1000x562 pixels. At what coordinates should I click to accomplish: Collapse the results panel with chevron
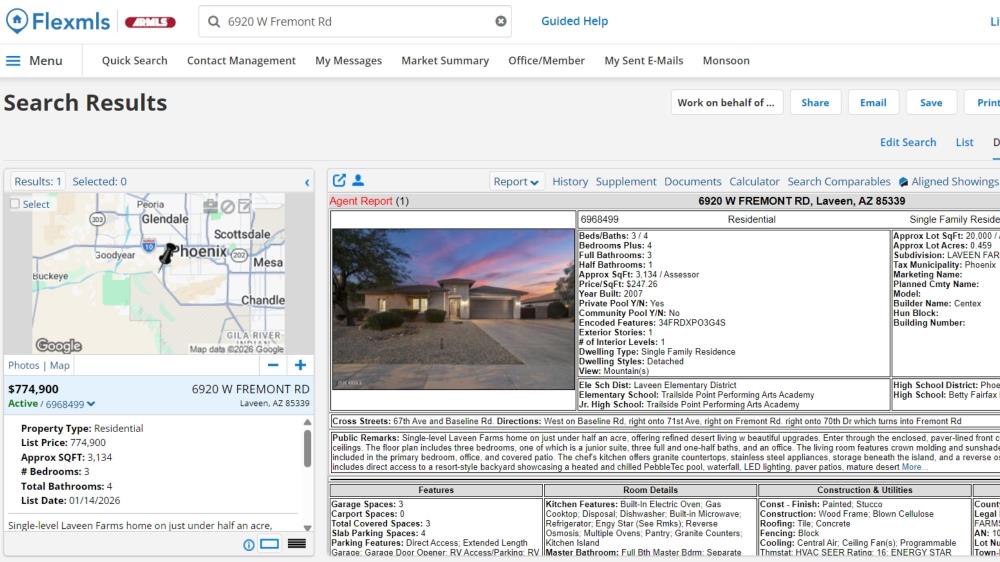(307, 182)
